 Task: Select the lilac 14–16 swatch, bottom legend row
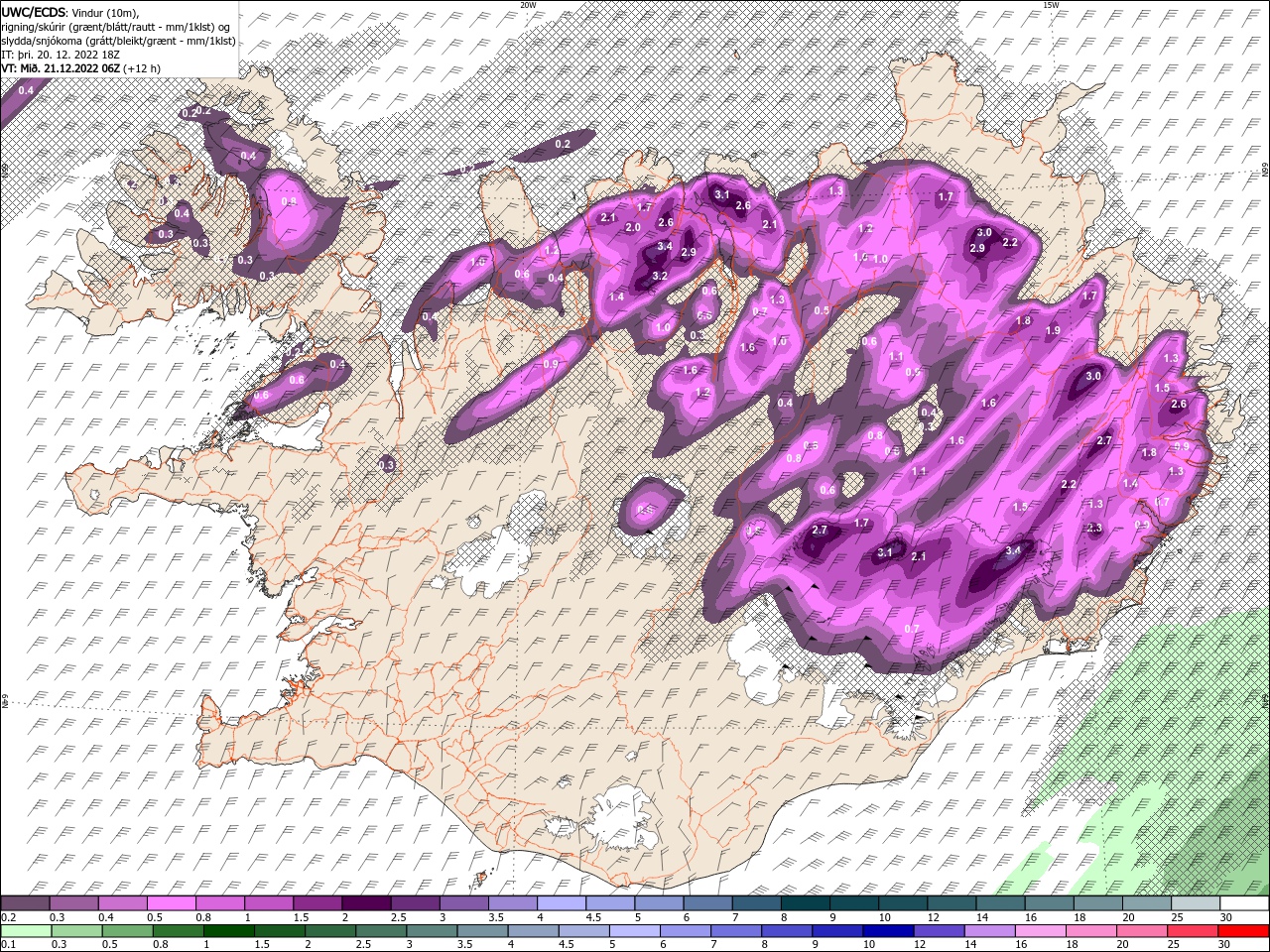pyautogui.click(x=990, y=931)
